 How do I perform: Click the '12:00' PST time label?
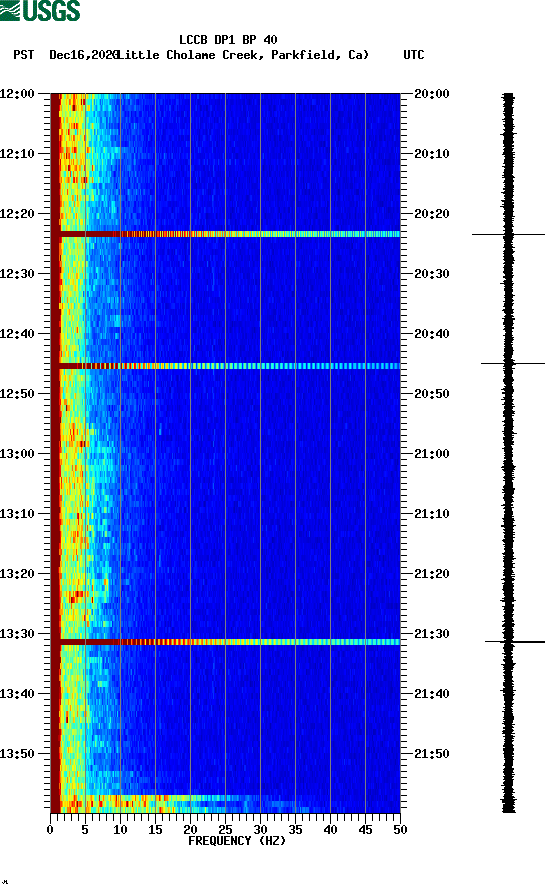point(17,93)
